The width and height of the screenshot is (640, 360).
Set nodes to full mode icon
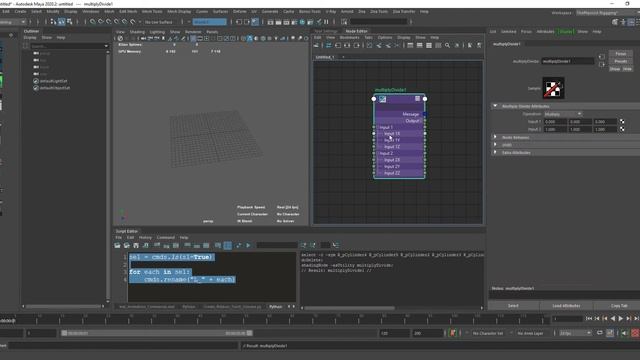[429, 45]
